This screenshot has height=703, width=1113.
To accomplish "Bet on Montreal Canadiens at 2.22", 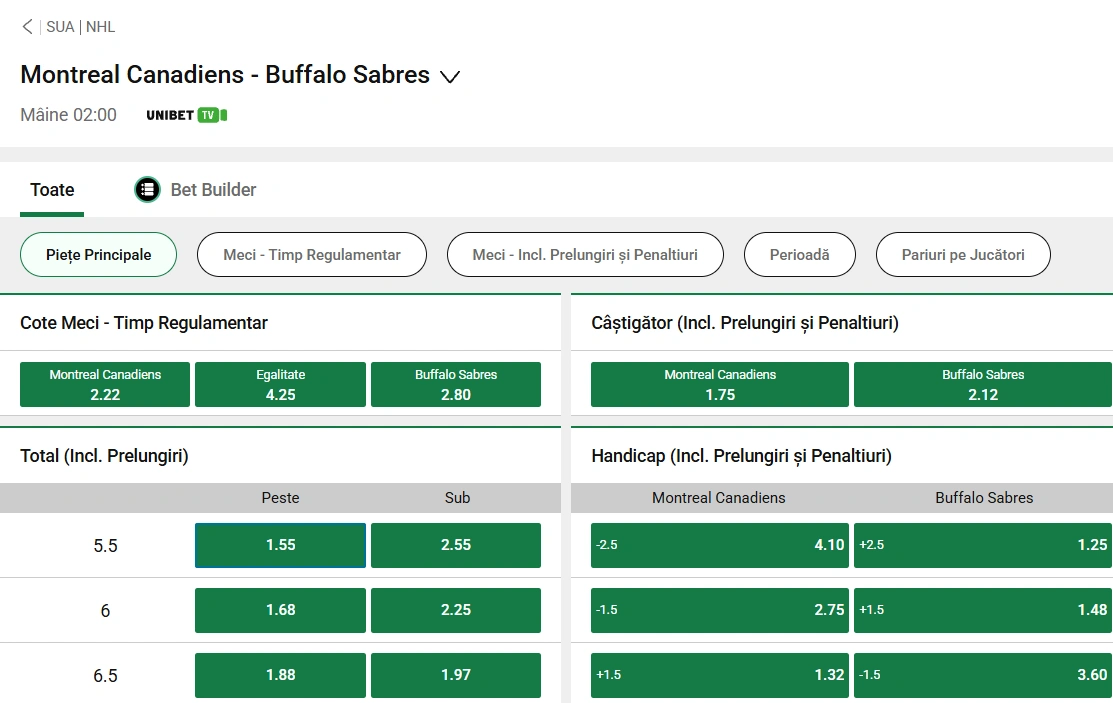I will pos(105,385).
